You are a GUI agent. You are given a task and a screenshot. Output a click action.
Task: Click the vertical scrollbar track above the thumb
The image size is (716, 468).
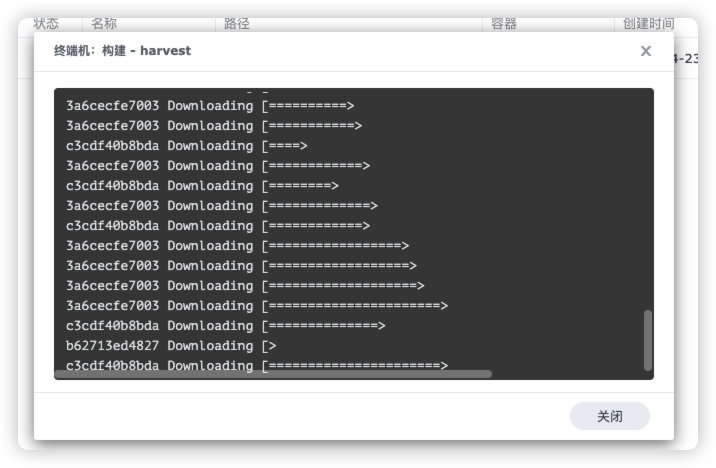pyautogui.click(x=647, y=200)
